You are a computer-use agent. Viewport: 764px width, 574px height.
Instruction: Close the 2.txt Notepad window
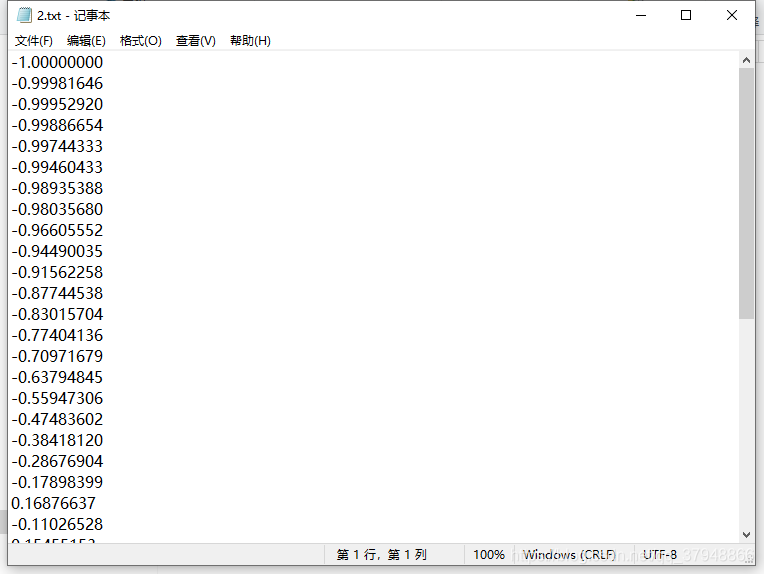[732, 16]
